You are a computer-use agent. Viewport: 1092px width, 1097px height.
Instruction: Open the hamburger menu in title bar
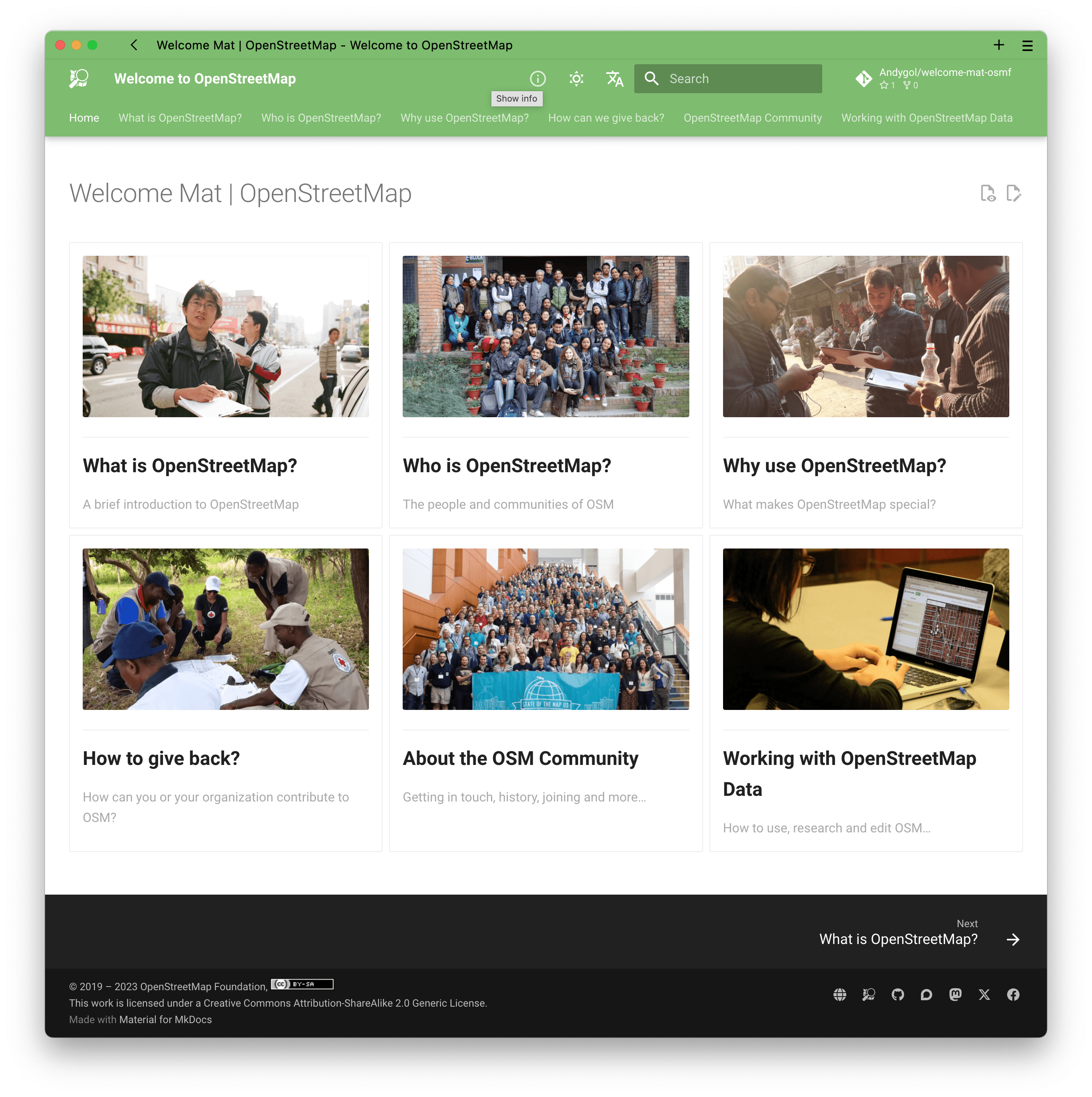pos(1027,45)
